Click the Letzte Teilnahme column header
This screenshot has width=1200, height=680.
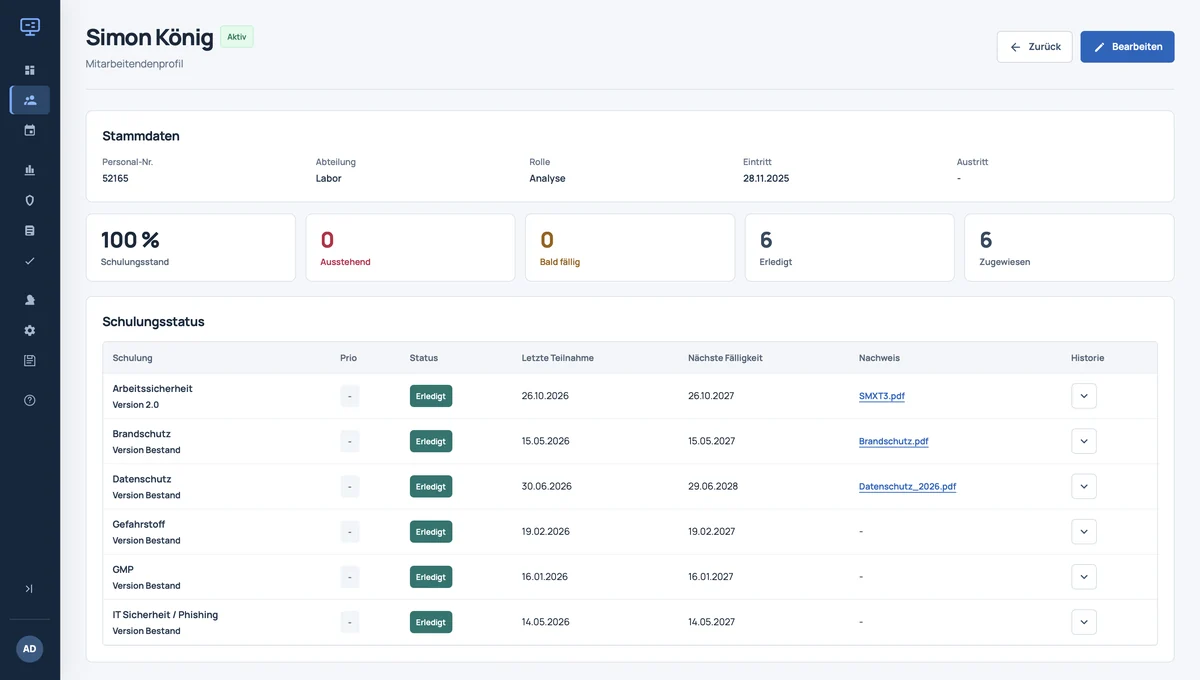point(558,358)
